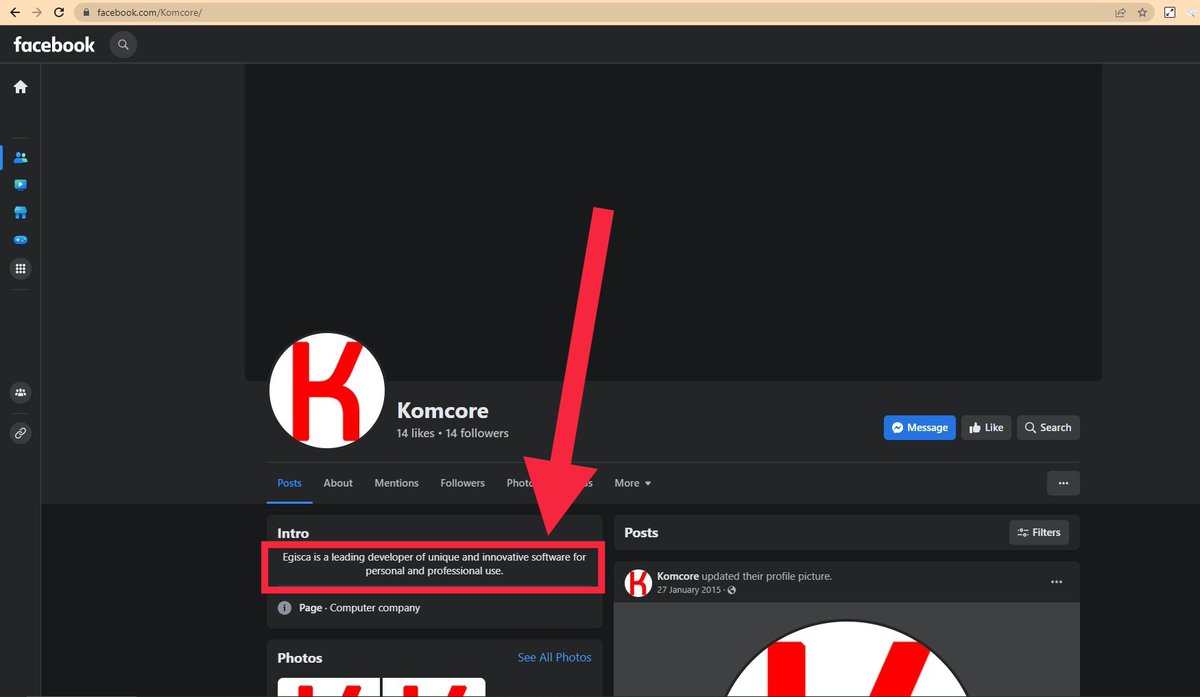Open the page options three-dot button
The width and height of the screenshot is (1200, 697).
pyautogui.click(x=1063, y=483)
